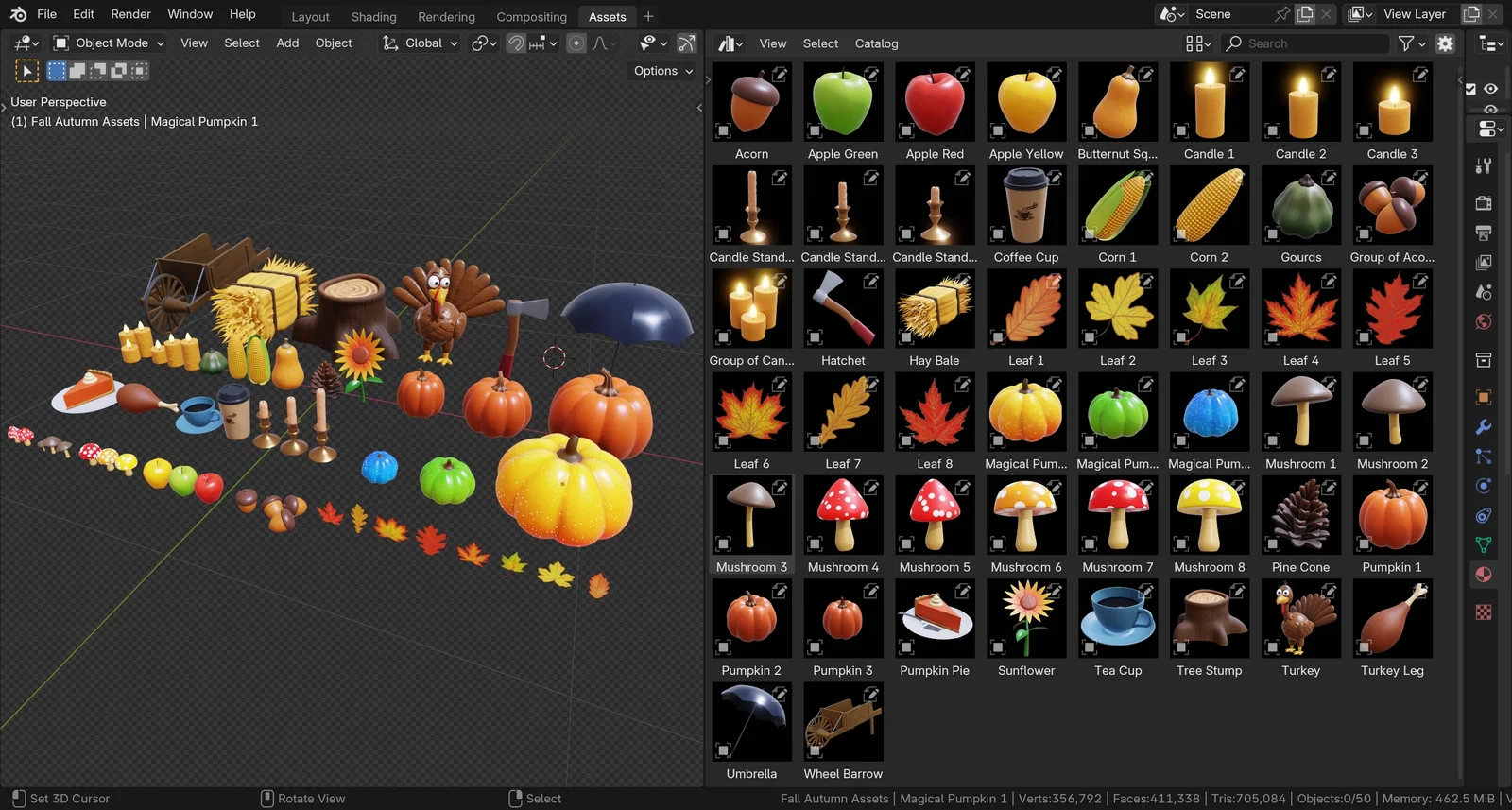This screenshot has width=1512, height=810.
Task: Select the Tweak select tool icon
Action: click(x=26, y=71)
